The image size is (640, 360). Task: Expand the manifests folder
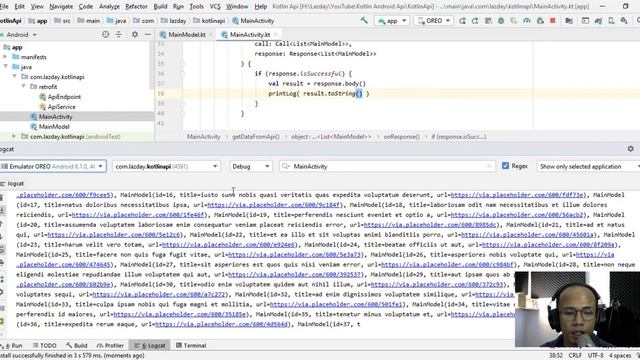point(5,57)
